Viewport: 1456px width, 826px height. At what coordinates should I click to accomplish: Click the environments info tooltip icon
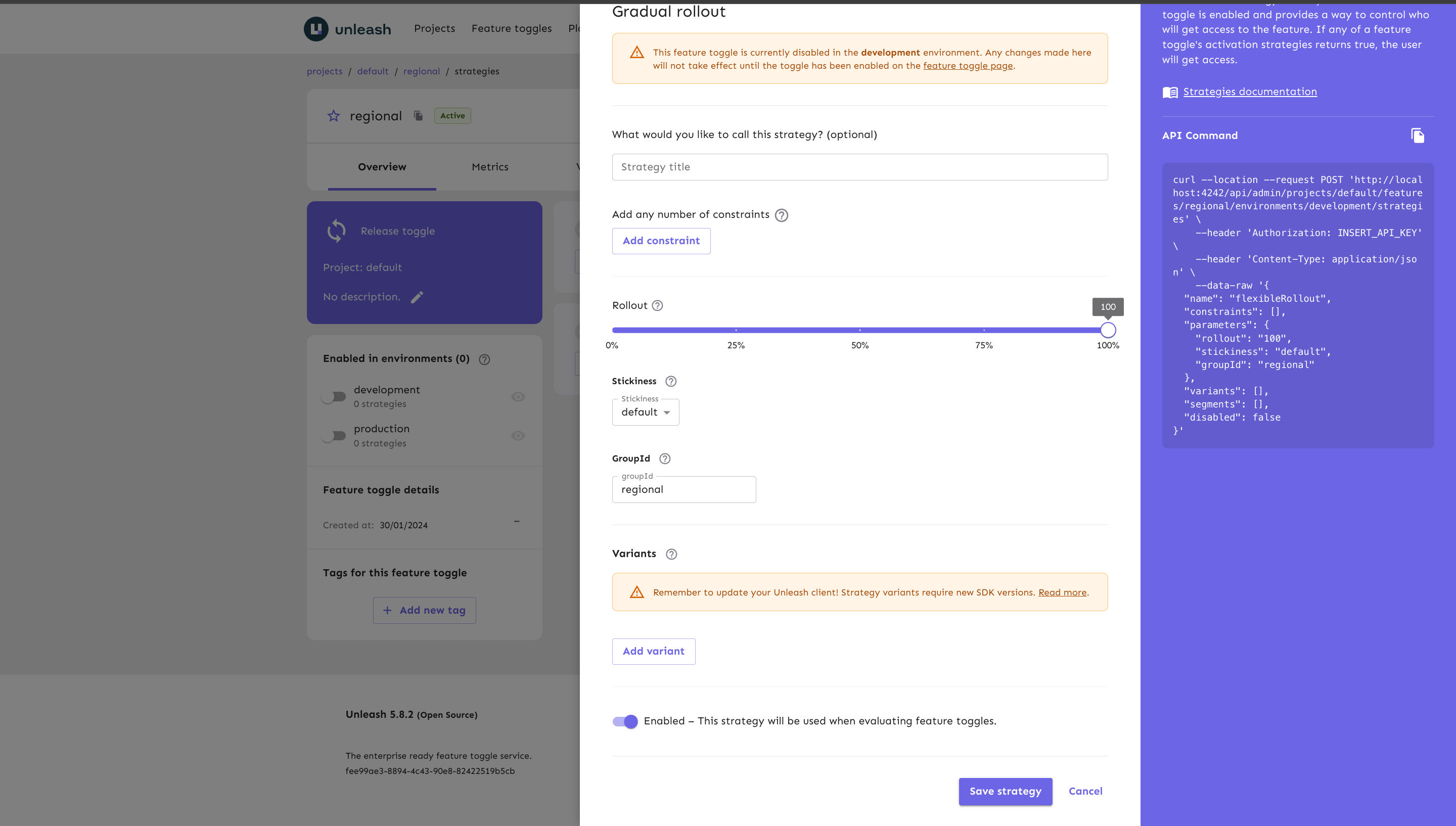point(485,358)
